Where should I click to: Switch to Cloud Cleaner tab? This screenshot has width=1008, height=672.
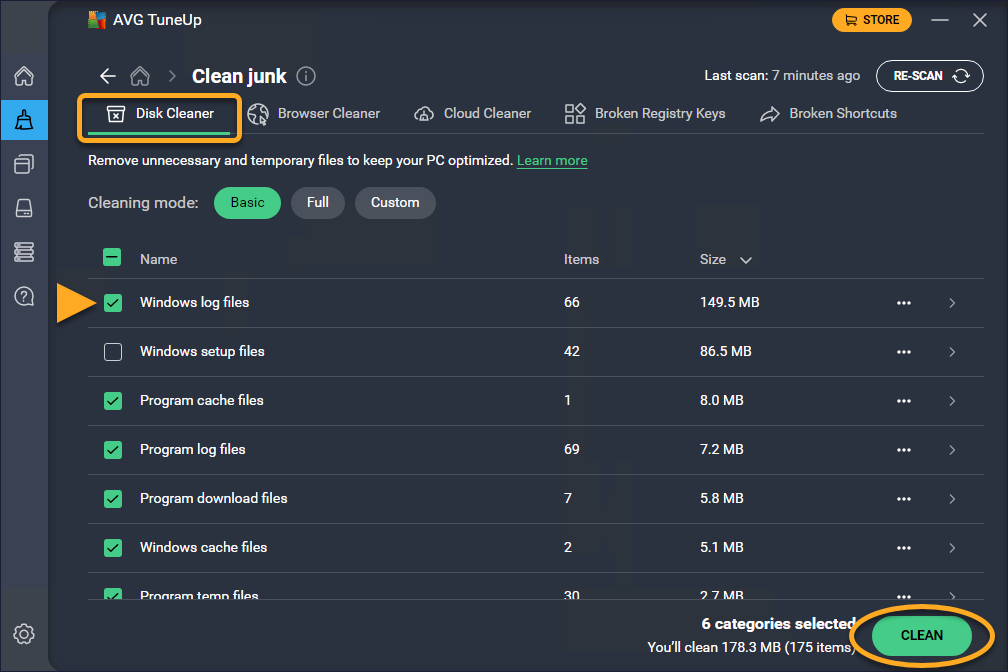pos(472,114)
